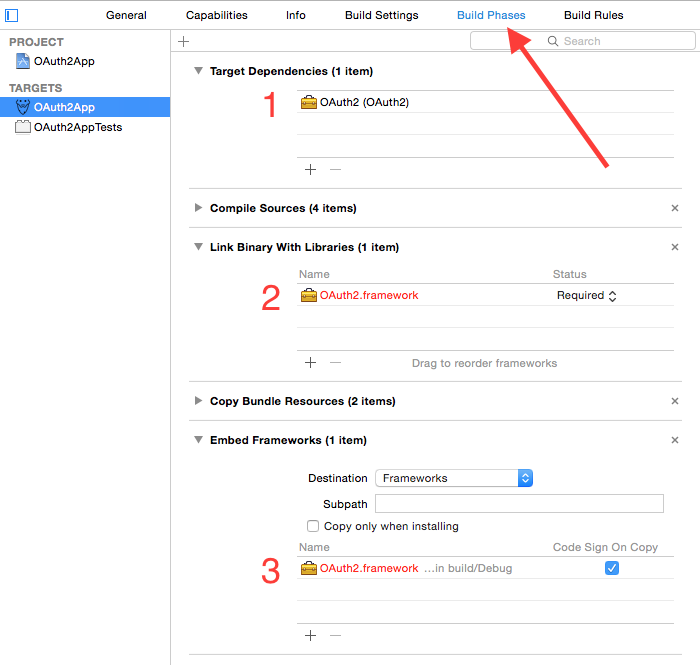Delete the Copy Bundle Resources phase

click(x=675, y=401)
